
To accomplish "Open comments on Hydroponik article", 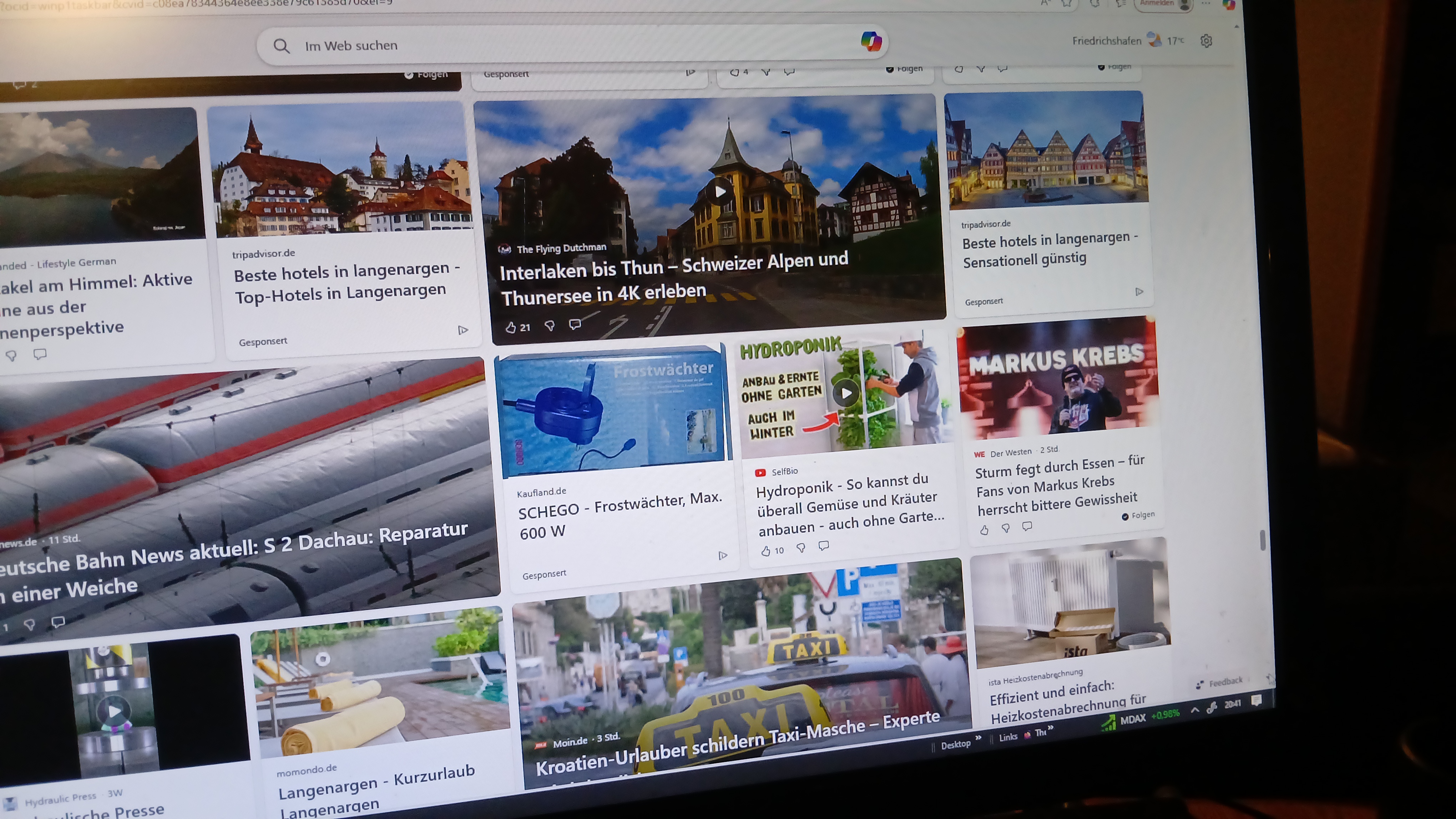I will (824, 546).
